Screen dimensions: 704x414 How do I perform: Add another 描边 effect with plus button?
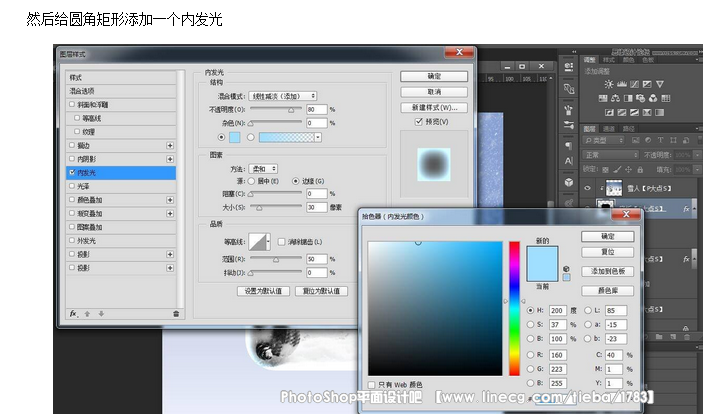click(x=170, y=145)
